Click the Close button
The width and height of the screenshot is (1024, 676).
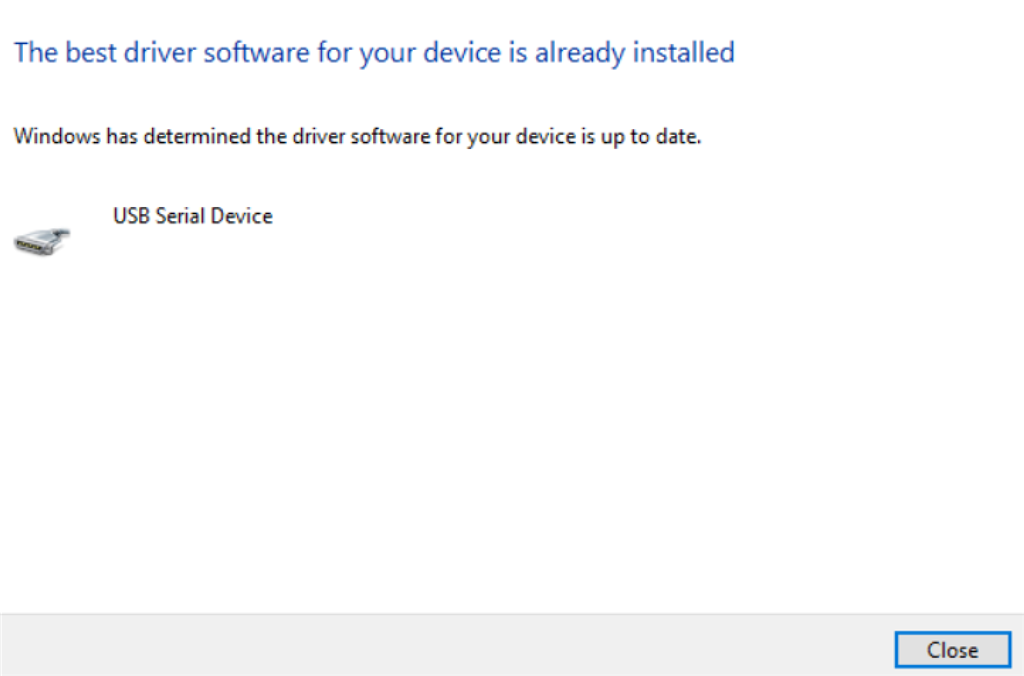(952, 650)
